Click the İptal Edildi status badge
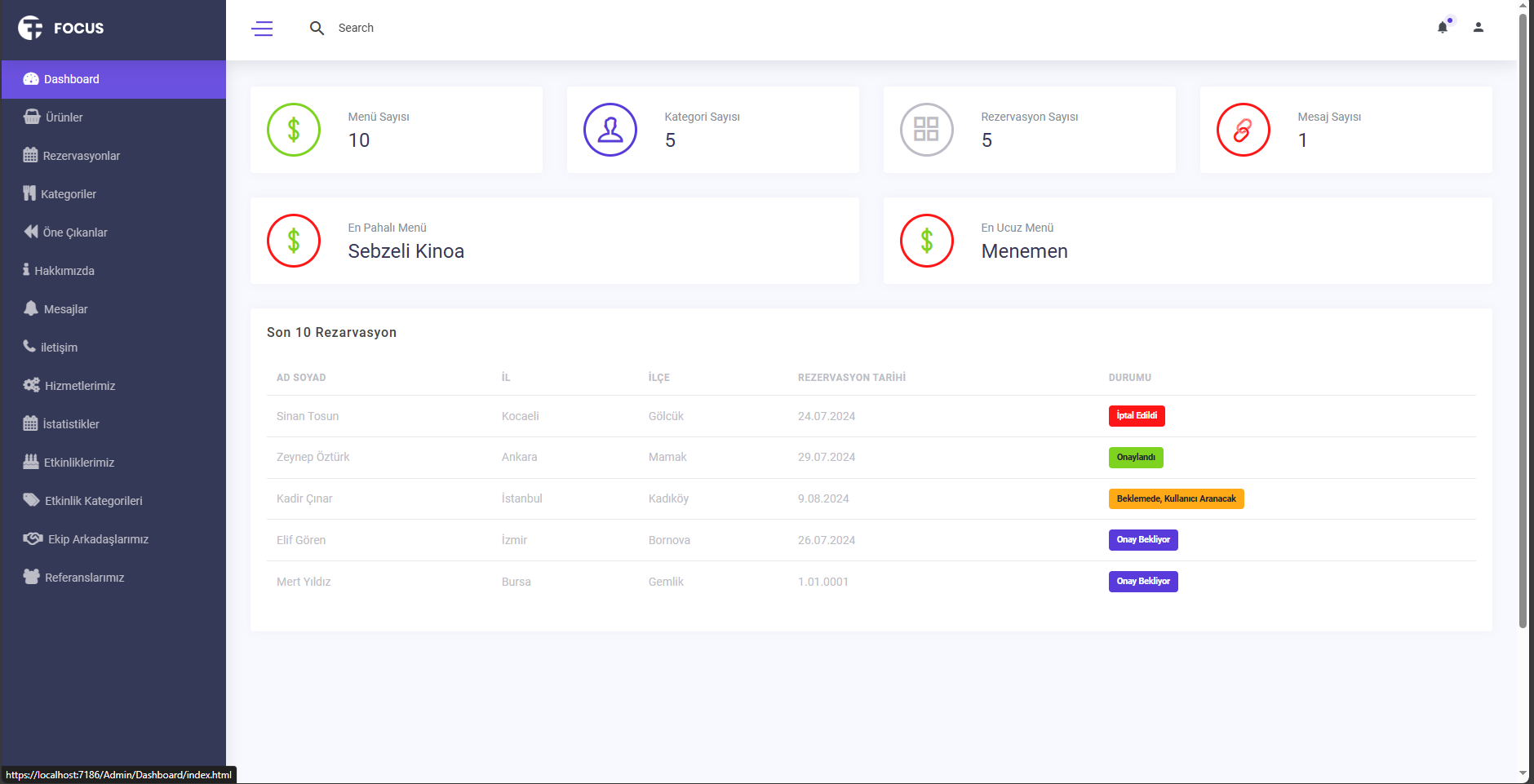The width and height of the screenshot is (1534, 784). pyautogui.click(x=1136, y=416)
